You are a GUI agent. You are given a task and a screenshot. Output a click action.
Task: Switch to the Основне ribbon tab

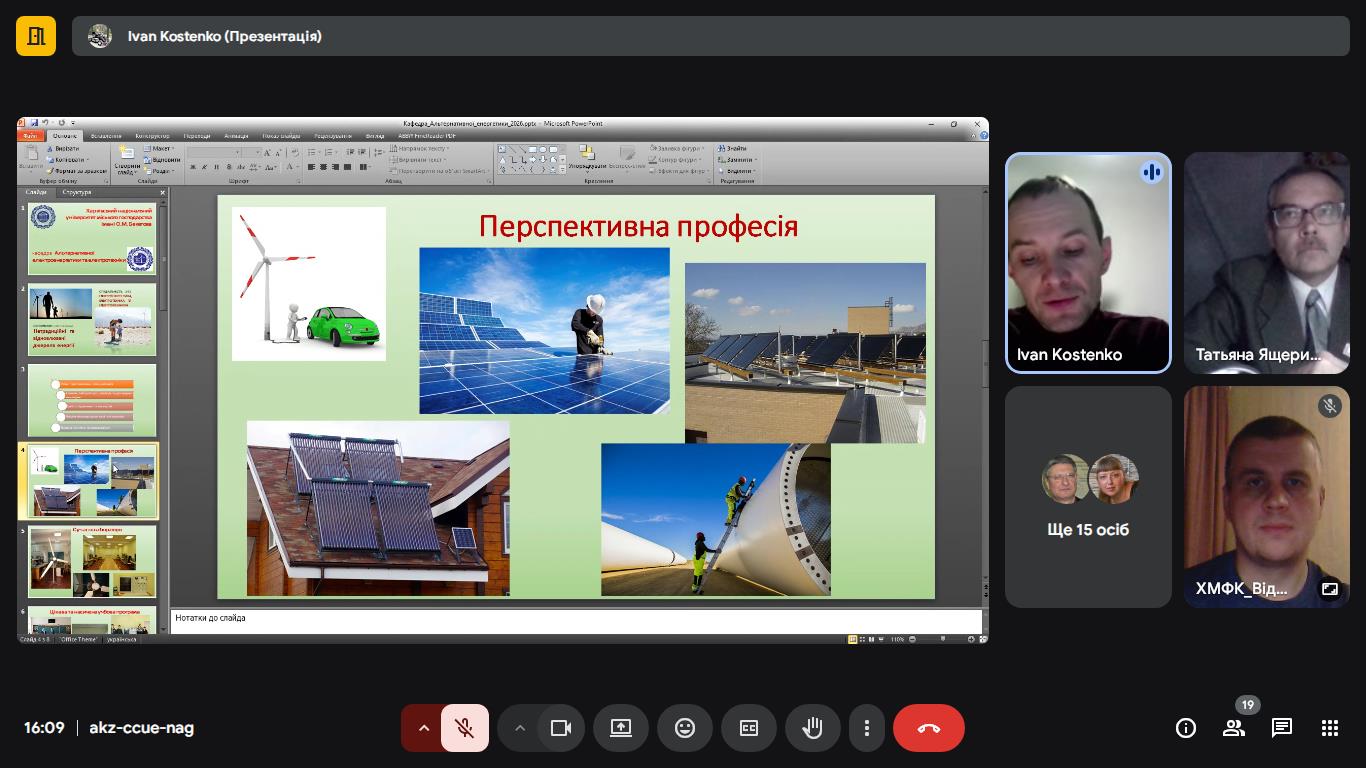pos(64,136)
